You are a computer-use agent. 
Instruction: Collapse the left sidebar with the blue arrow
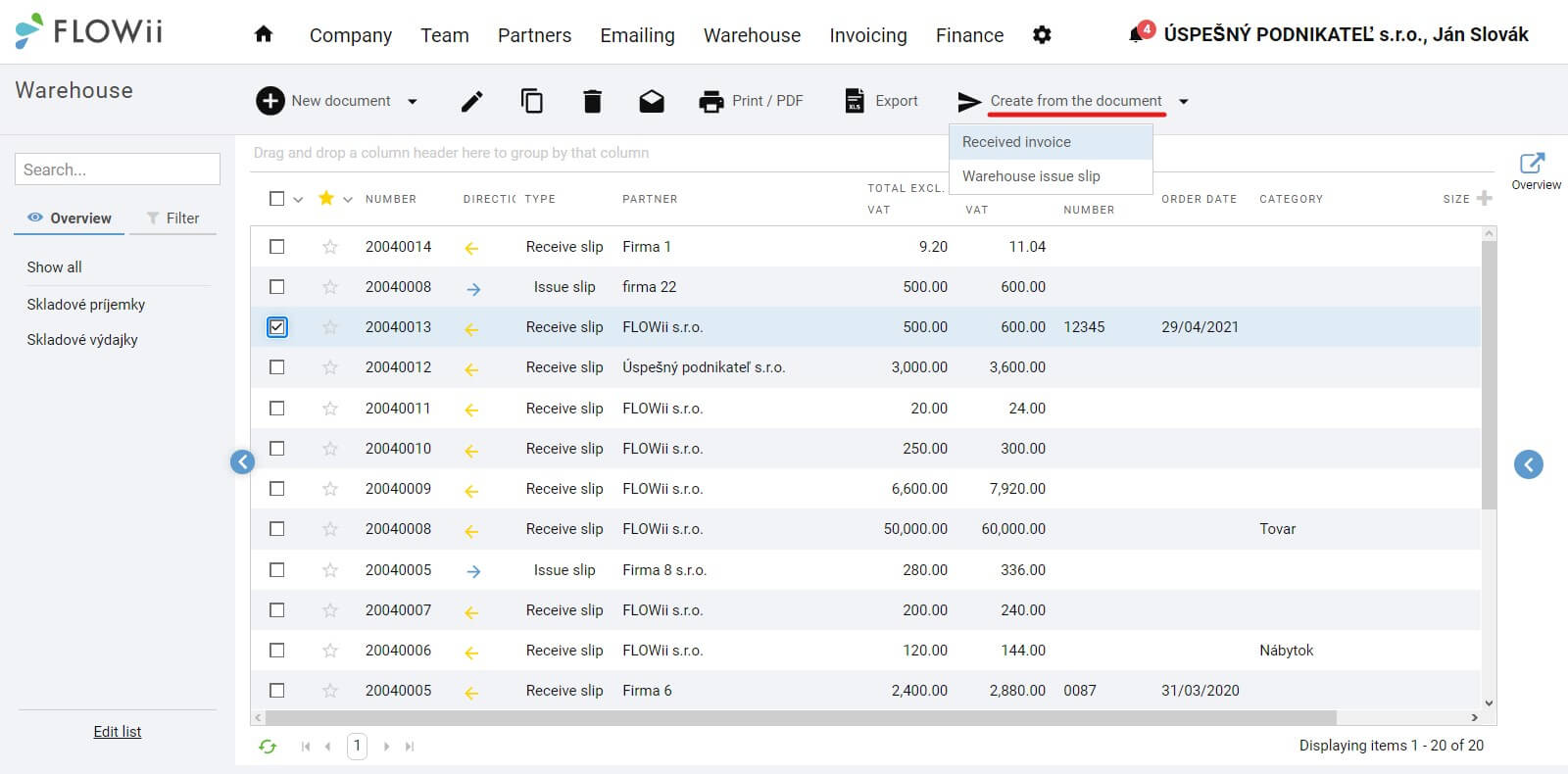[243, 461]
